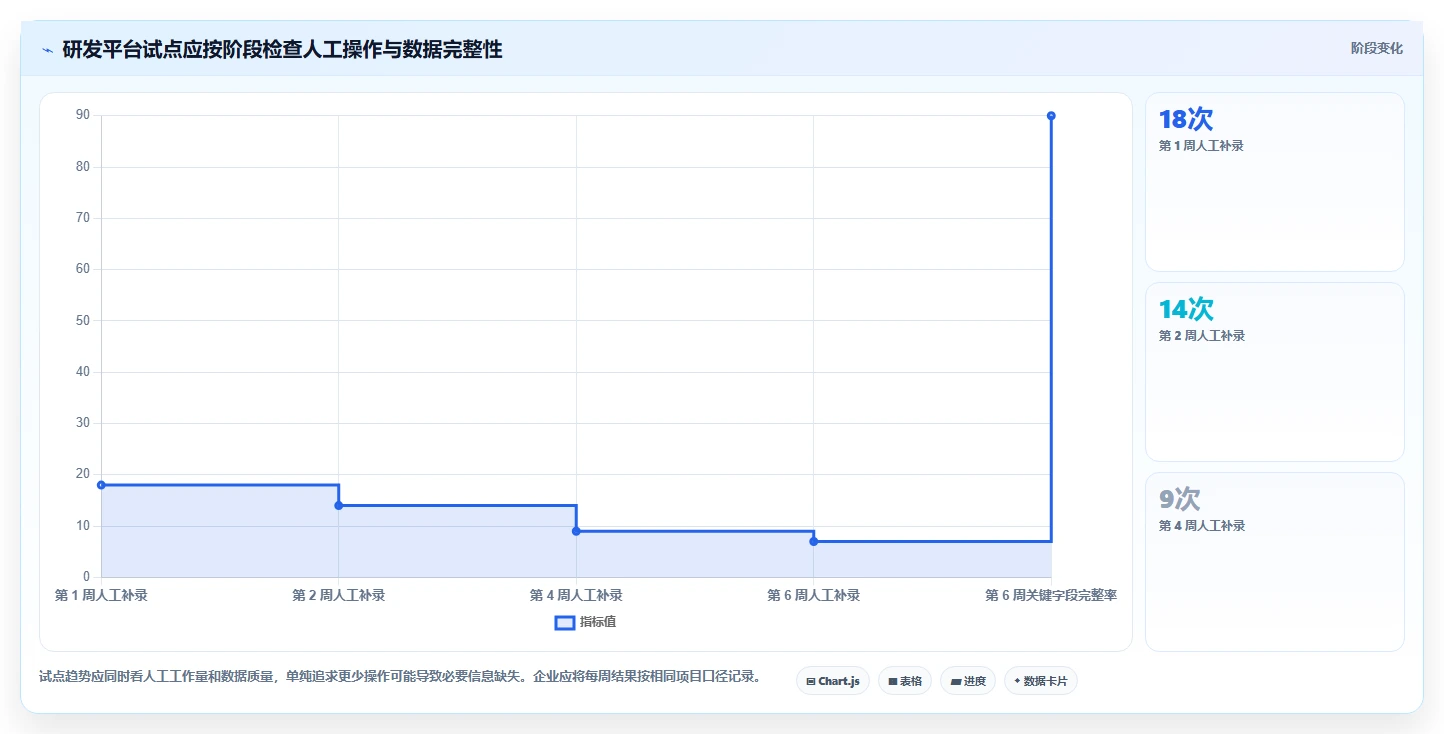The width and height of the screenshot is (1444, 734).
Task: Click card caption 第 2 周人工补录
Action: coord(1202,335)
